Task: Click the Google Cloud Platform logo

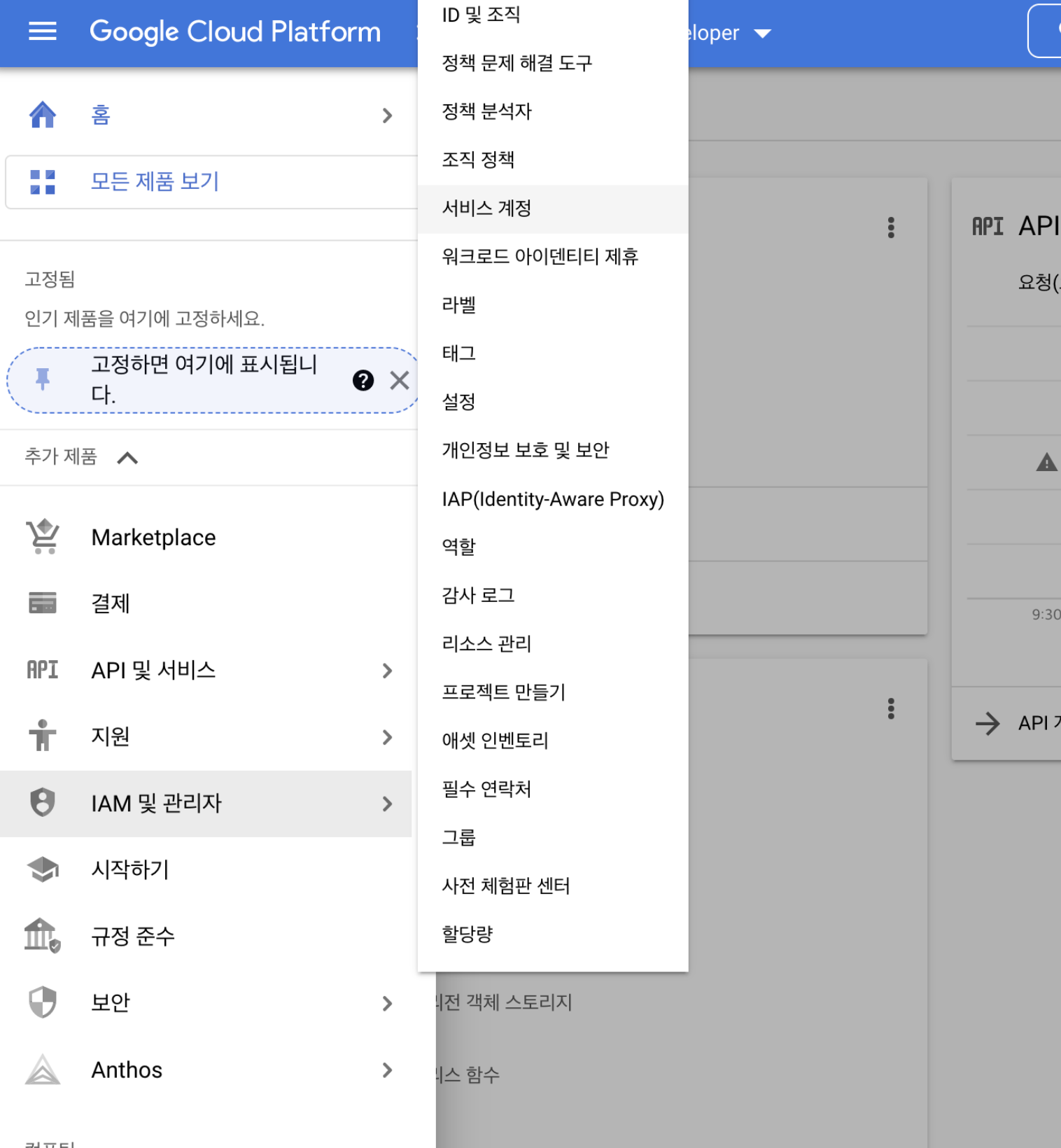Action: tap(235, 31)
